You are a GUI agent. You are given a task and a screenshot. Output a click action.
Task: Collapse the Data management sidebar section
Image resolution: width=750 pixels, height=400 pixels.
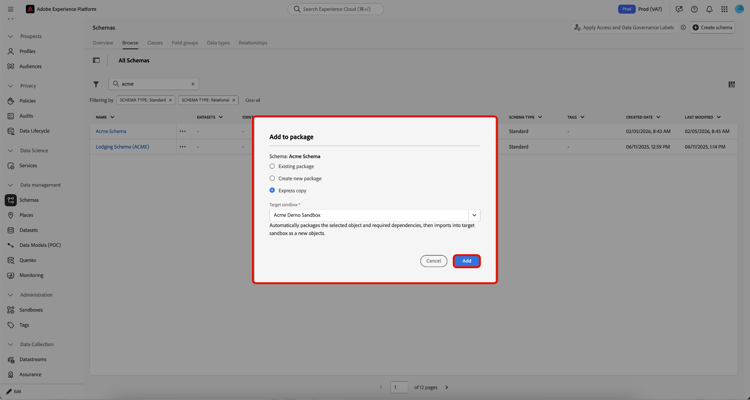click(x=11, y=185)
